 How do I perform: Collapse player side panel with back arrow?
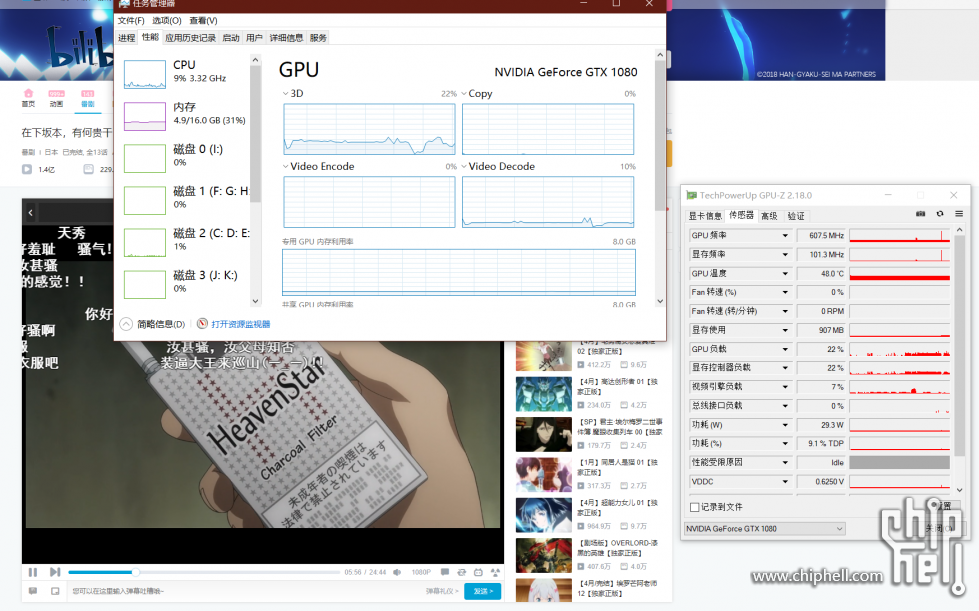point(31,213)
